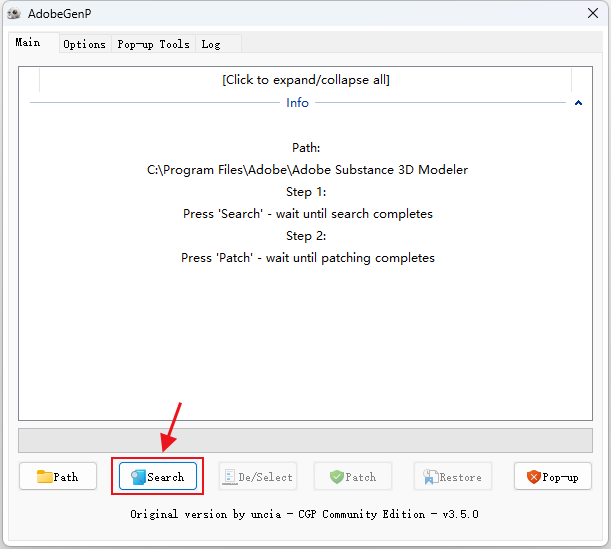Click the 'Path:' label text
Viewport: 611px width, 549px height.
tap(306, 148)
